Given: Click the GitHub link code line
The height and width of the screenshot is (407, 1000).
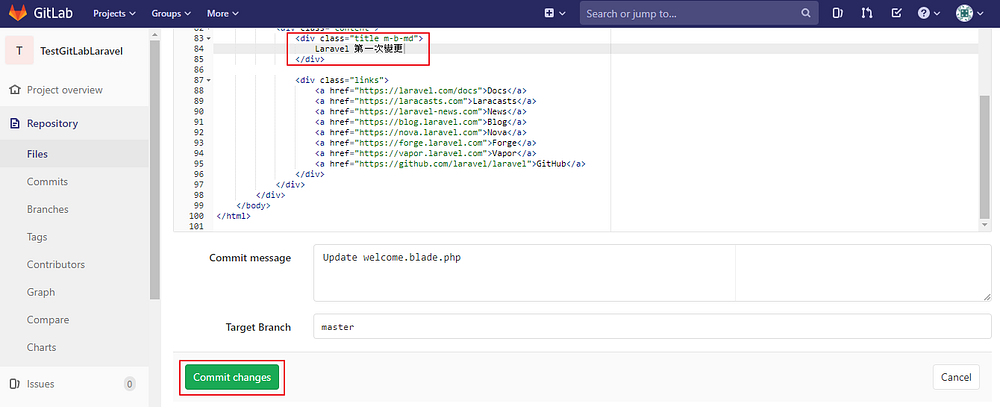Looking at the screenshot, I should tap(450, 164).
